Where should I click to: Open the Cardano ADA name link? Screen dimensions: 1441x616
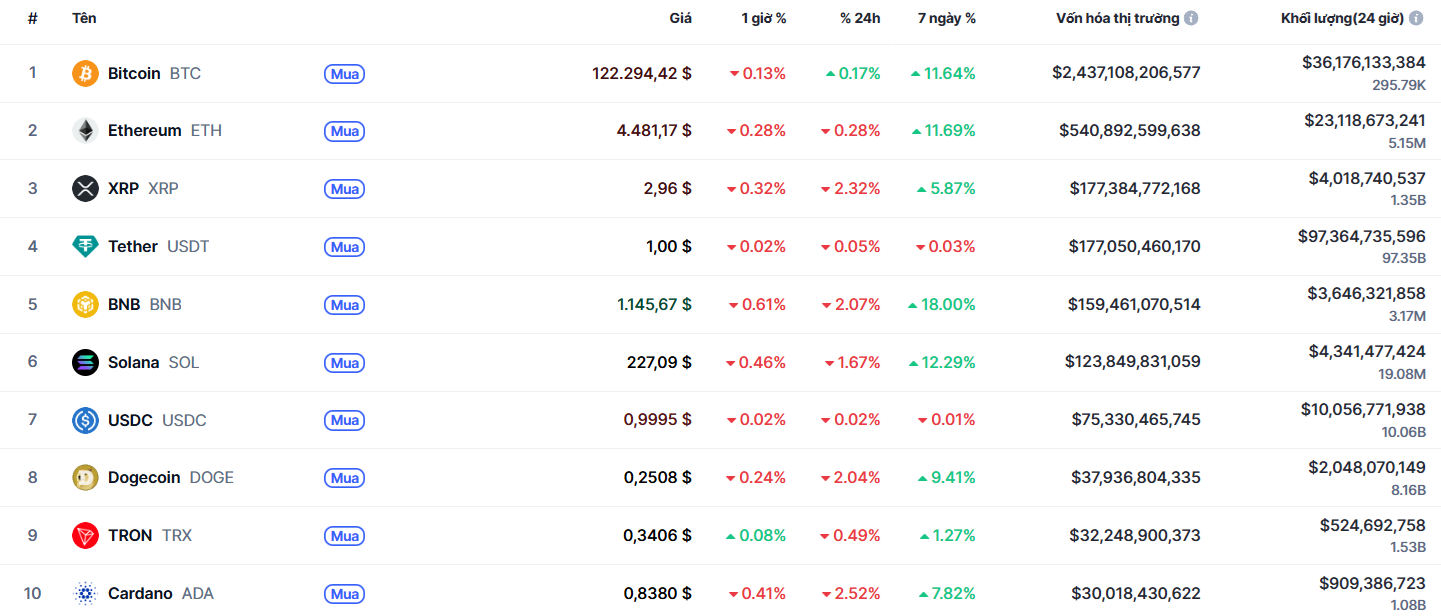coord(140,594)
